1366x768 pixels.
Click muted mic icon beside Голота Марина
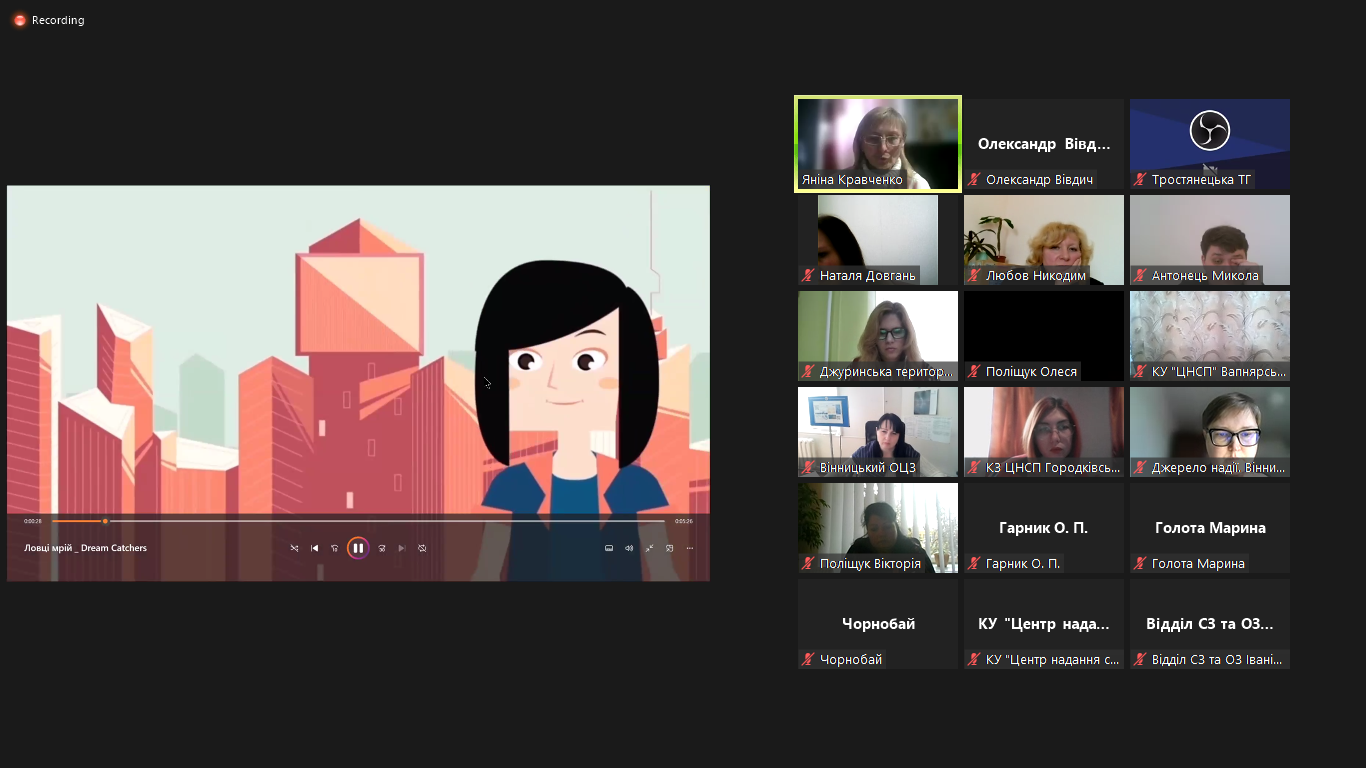click(x=1140, y=564)
